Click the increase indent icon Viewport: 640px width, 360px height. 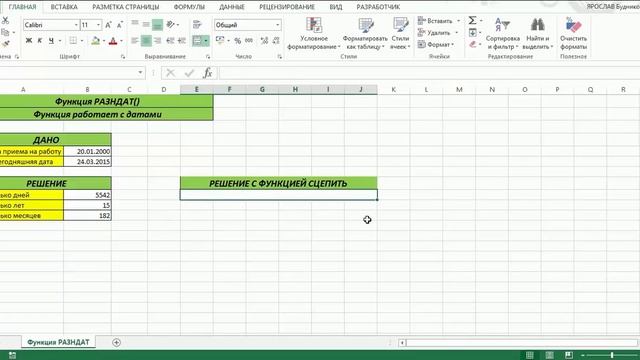pos(182,40)
